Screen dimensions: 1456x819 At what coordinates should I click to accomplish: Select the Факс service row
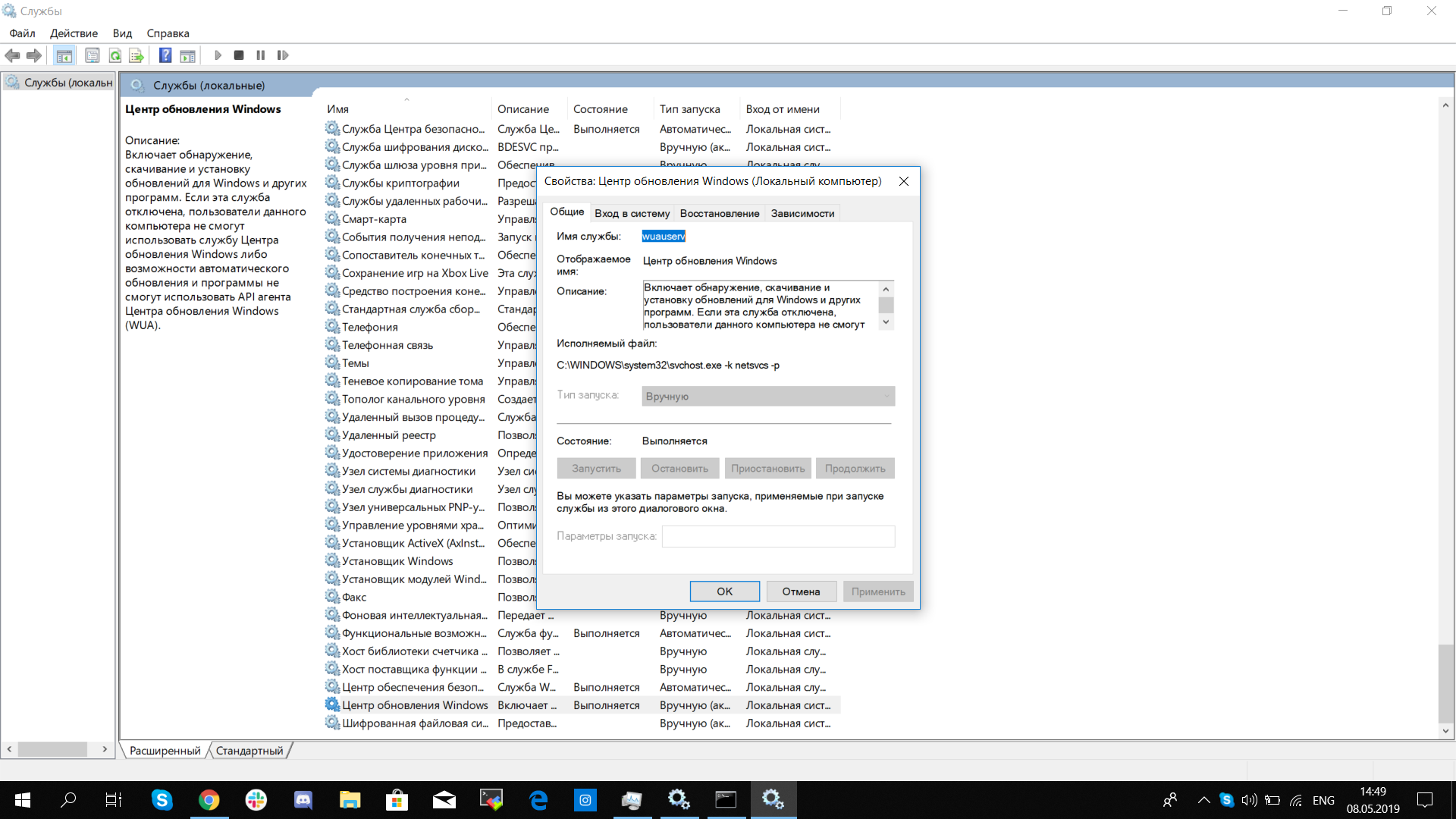353,598
